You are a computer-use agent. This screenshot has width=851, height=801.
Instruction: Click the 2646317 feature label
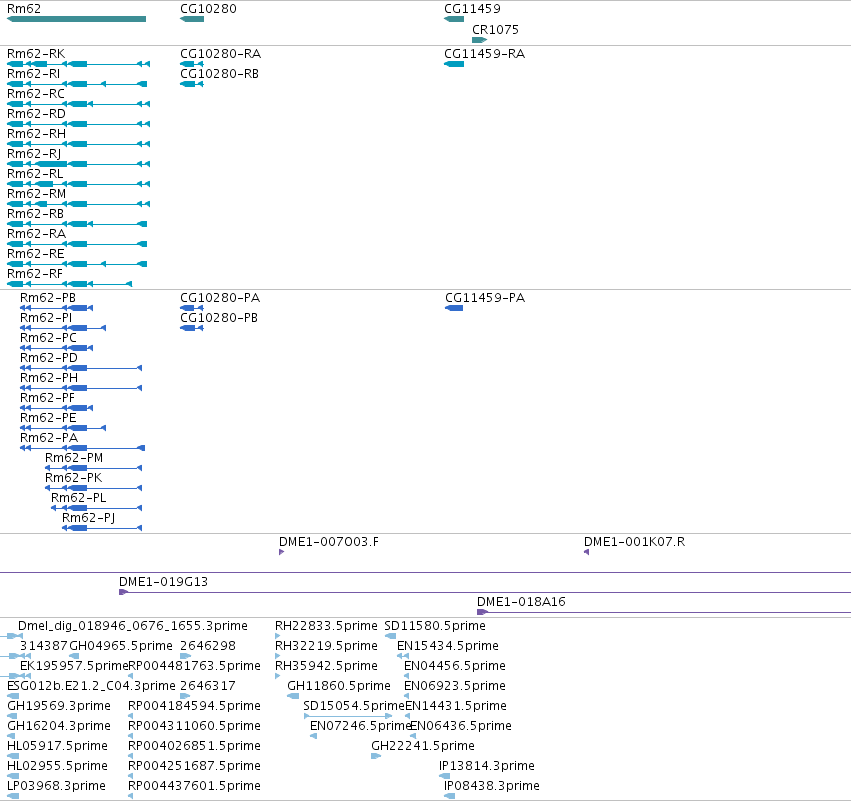(208, 686)
